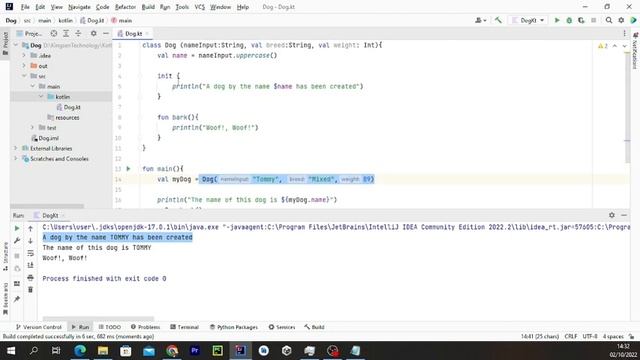Rerun DogKt in Run panel
Screen dimensions: 640x360
coord(17,229)
